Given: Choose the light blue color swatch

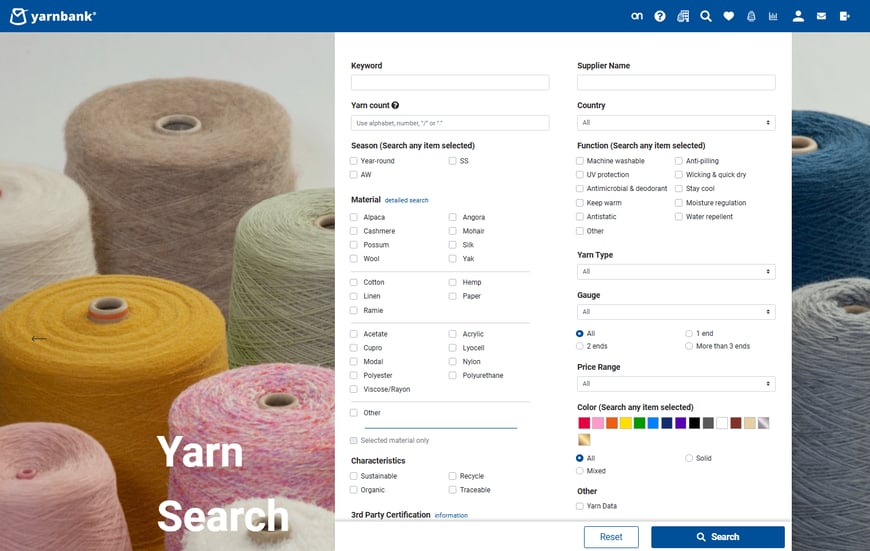Looking at the screenshot, I should [653, 423].
